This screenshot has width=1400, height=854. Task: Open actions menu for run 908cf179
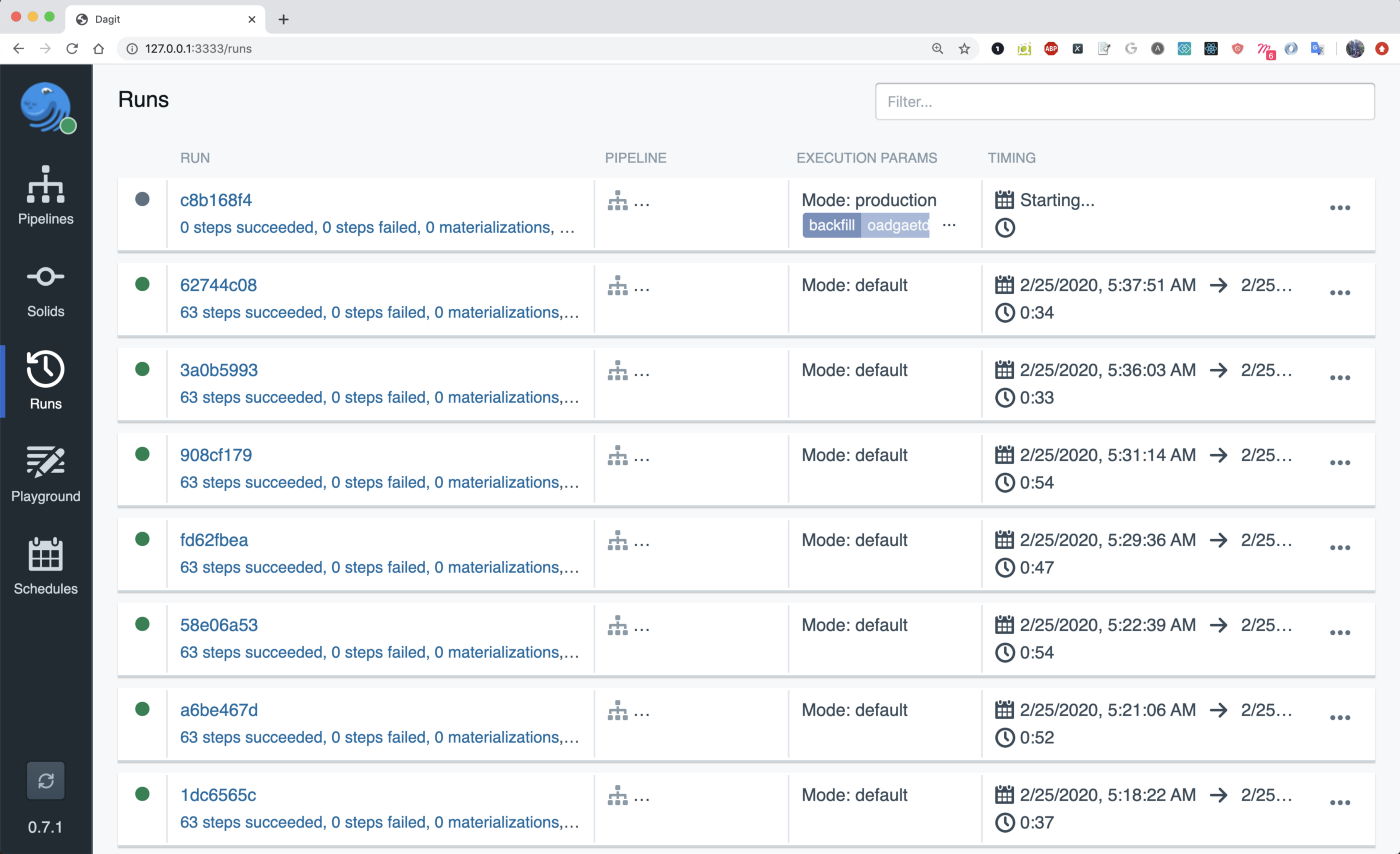pos(1340,463)
